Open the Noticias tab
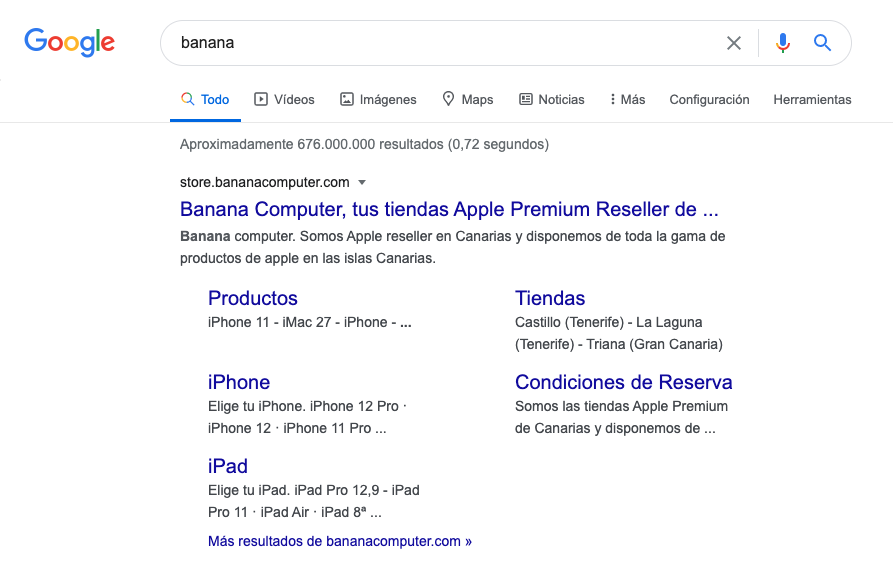 point(551,100)
